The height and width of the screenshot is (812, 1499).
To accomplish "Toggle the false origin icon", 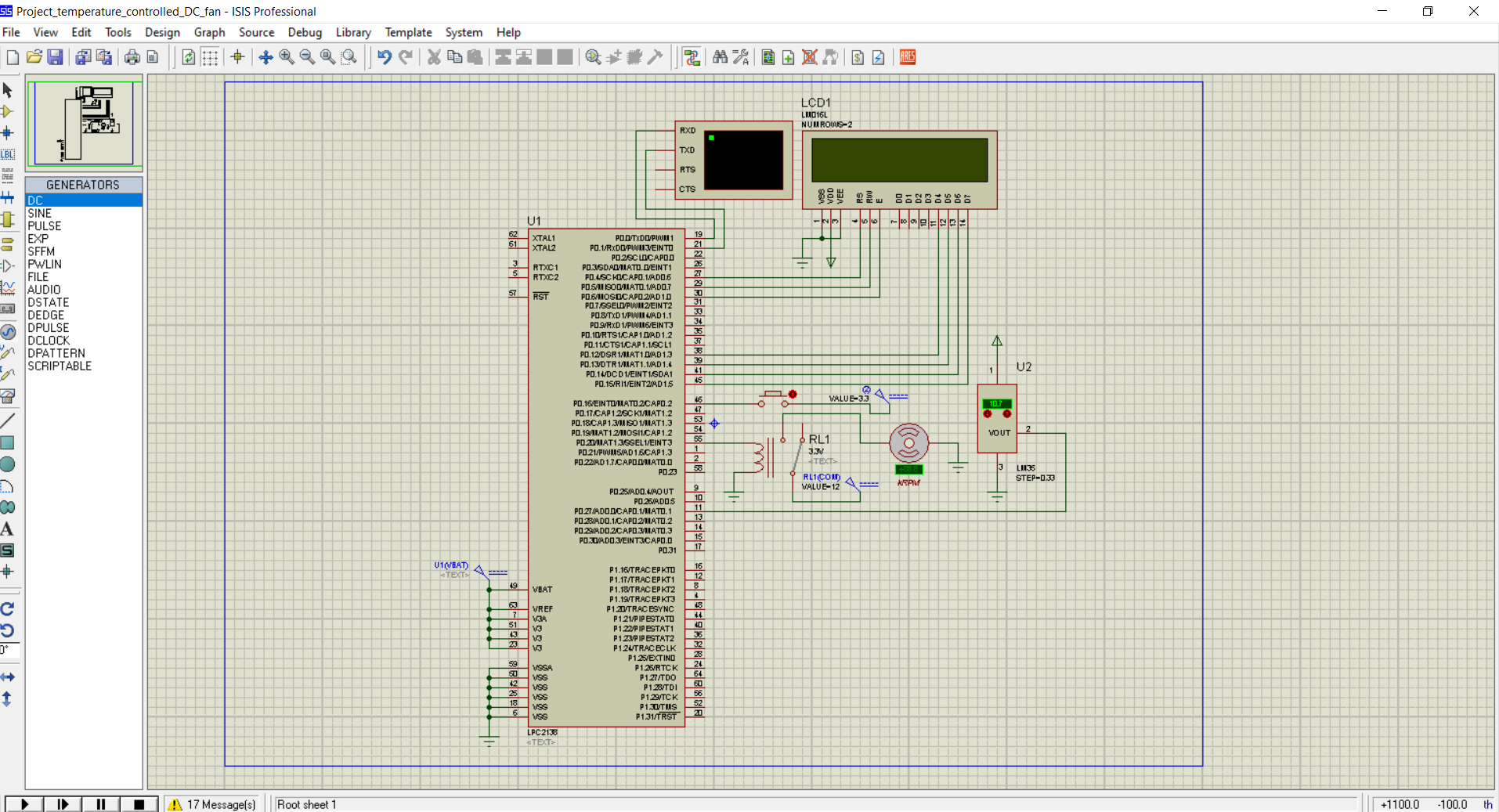I will tap(238, 57).
